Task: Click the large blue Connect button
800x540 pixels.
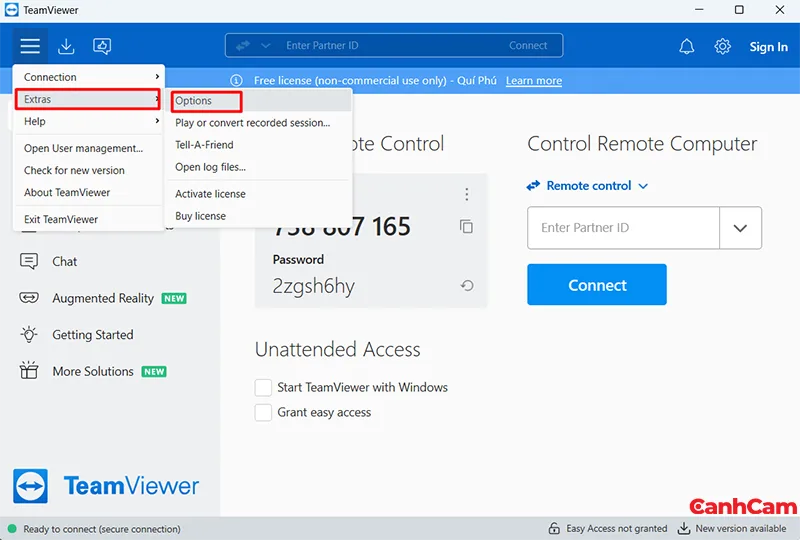Action: click(597, 284)
